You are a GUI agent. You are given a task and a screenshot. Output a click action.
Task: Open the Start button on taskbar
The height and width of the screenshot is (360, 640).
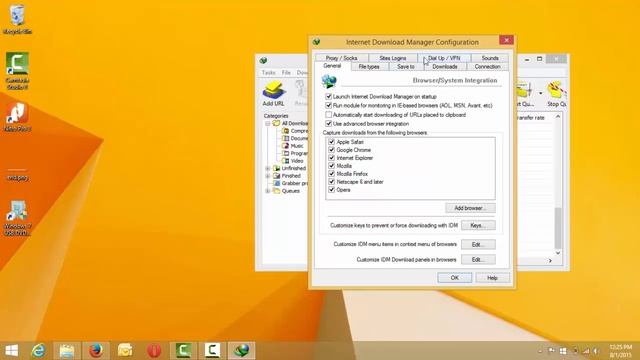coord(11,350)
